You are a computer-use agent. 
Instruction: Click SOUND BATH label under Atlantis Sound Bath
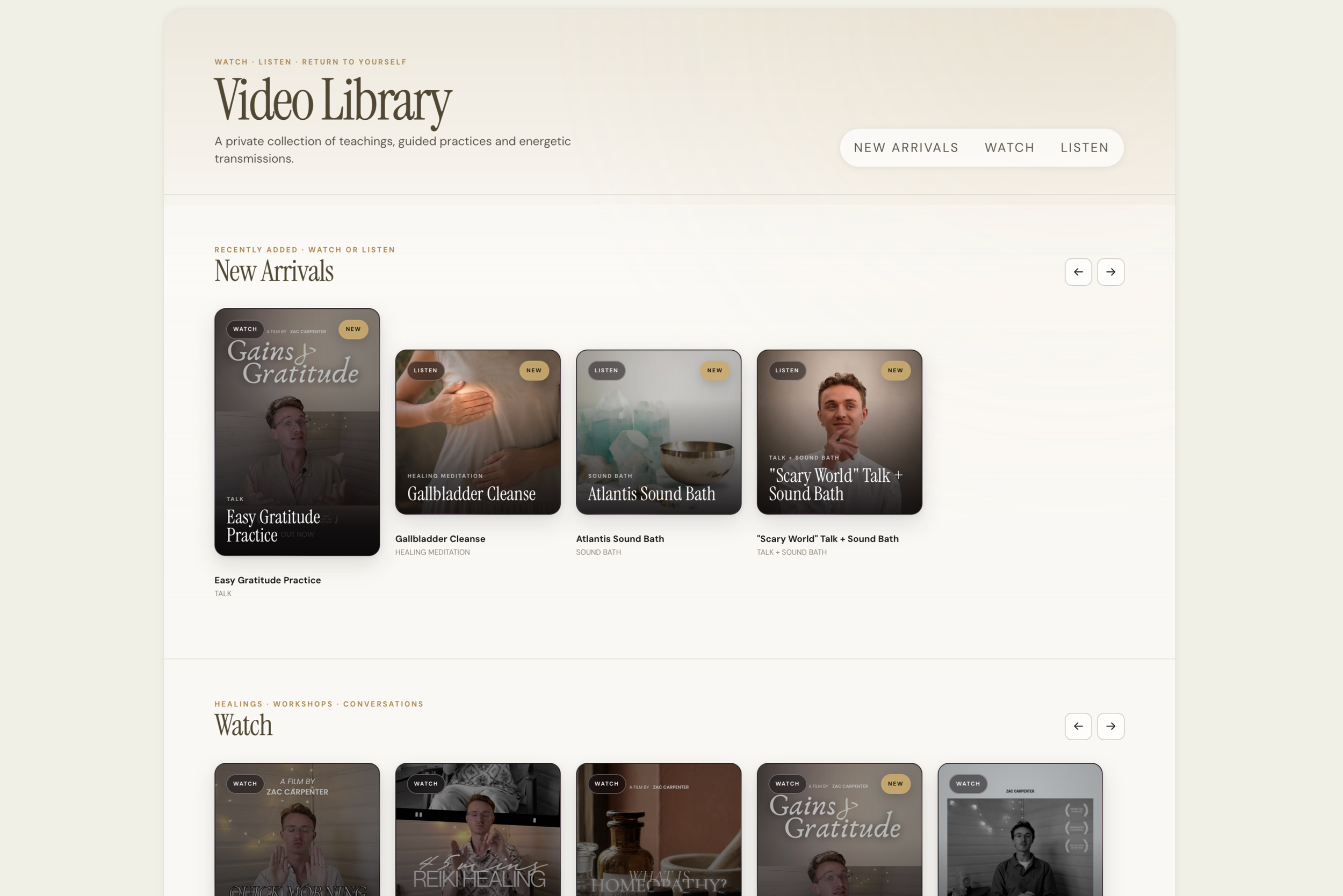pos(598,553)
